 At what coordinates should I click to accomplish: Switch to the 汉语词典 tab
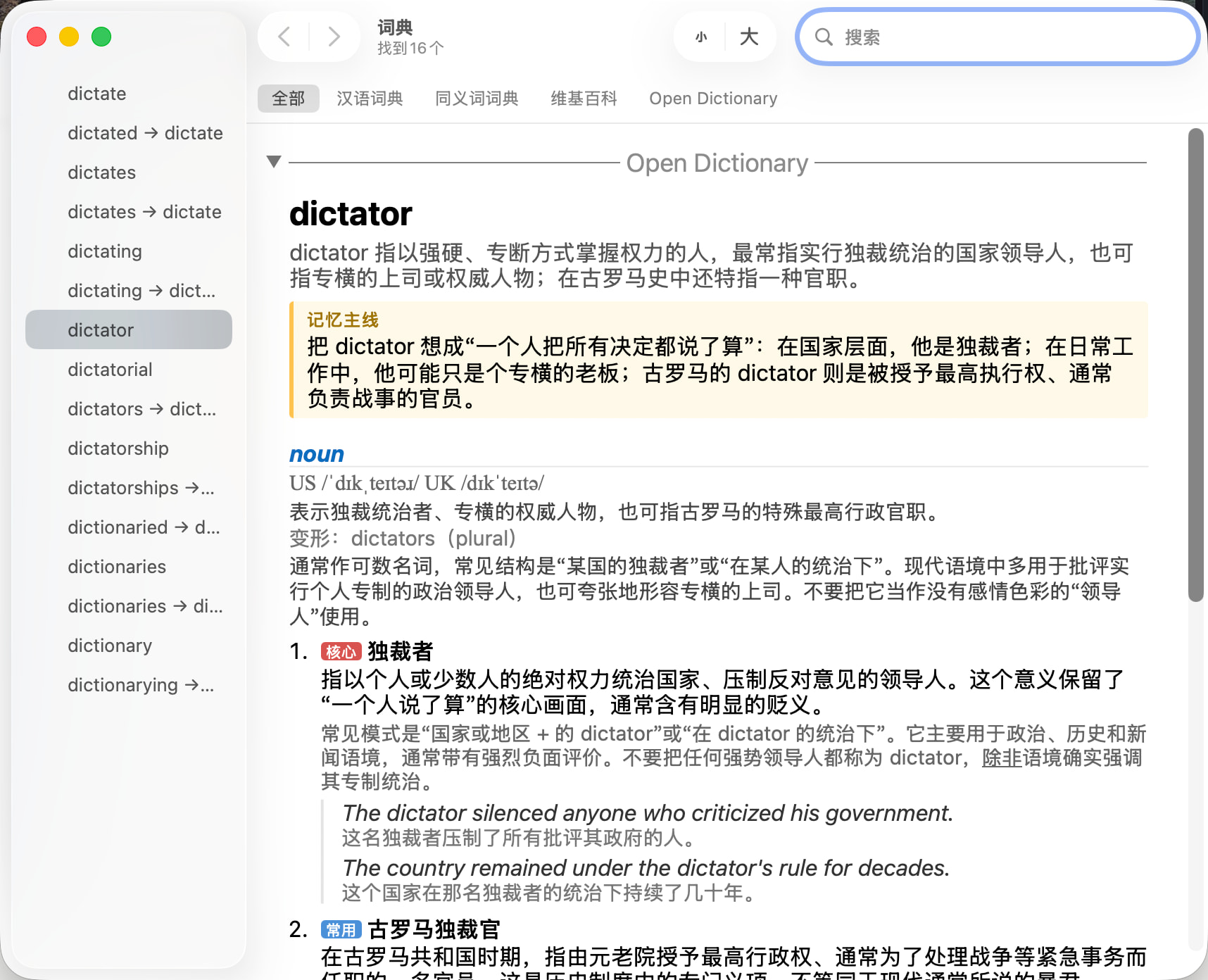tap(370, 99)
